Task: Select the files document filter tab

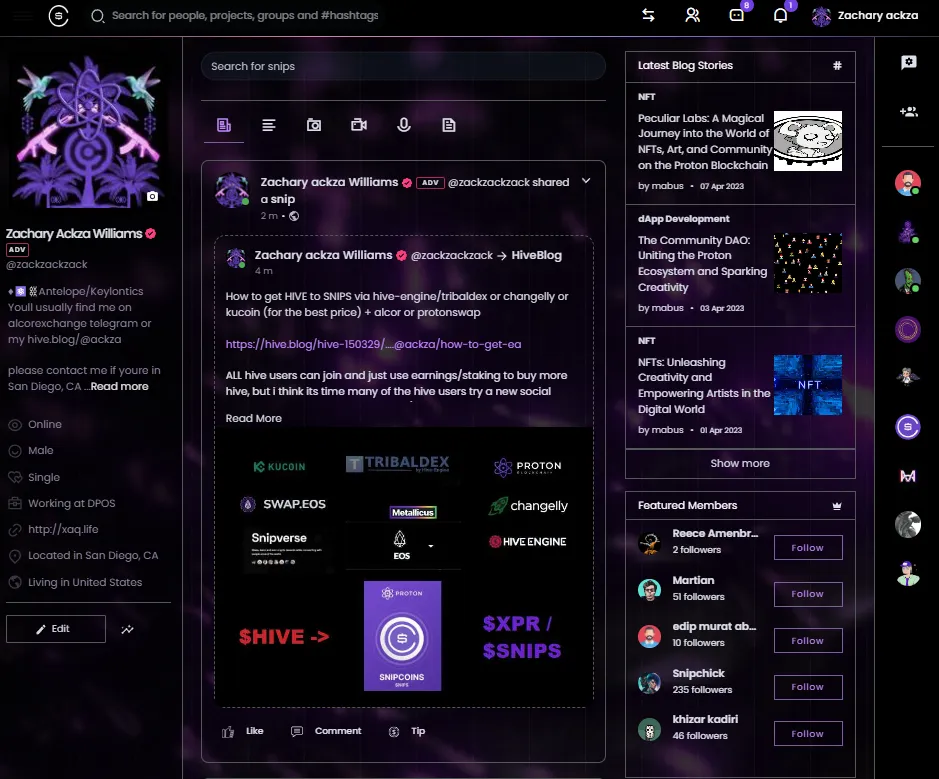Action: [449, 125]
